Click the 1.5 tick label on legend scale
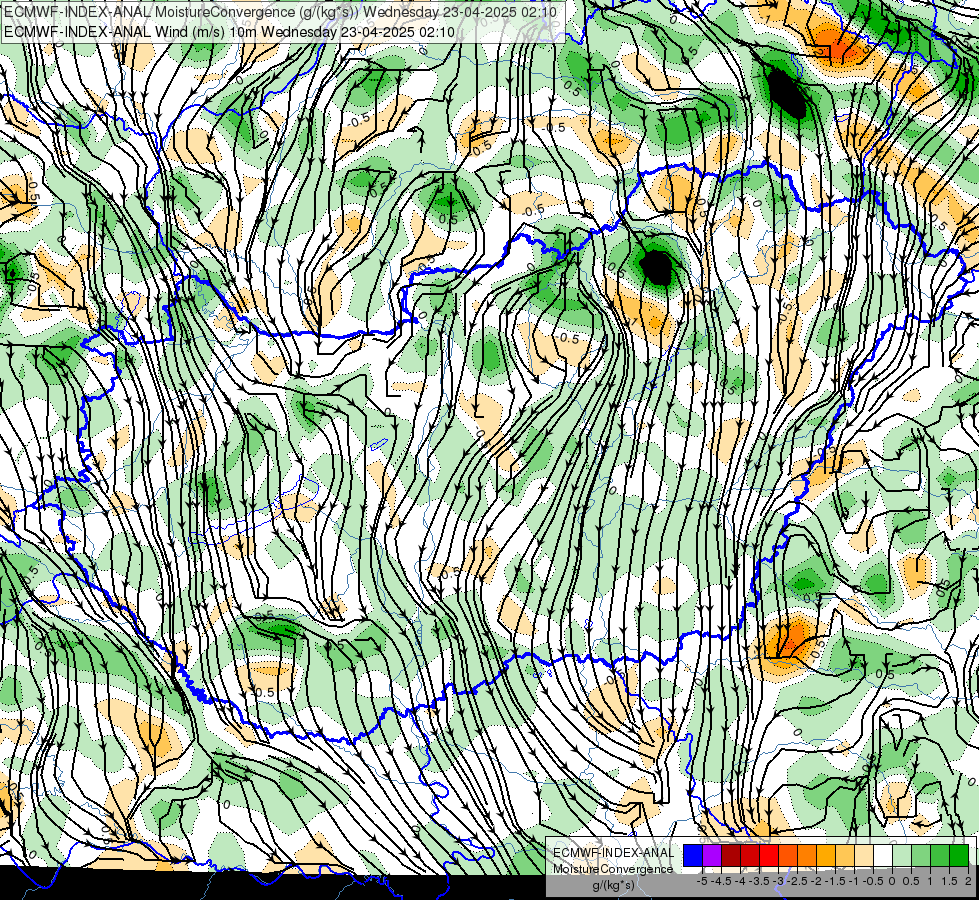The width and height of the screenshot is (979, 900). click(x=949, y=881)
